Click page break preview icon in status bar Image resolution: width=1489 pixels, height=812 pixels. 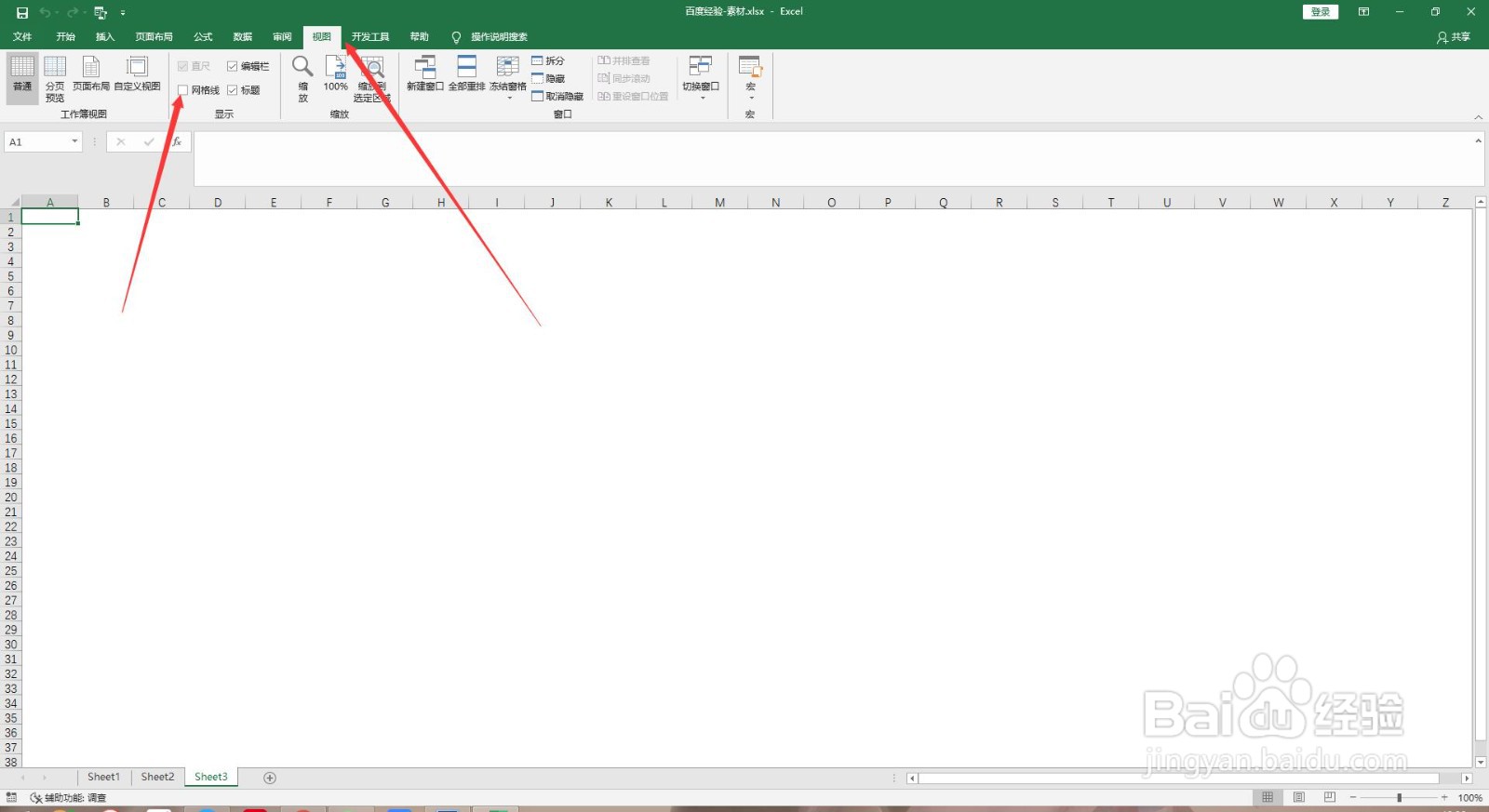point(1330,797)
